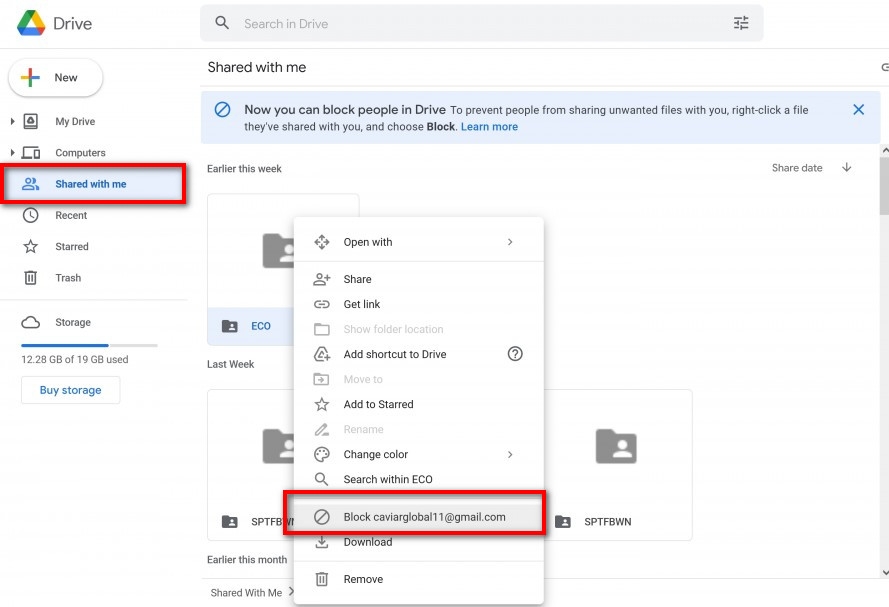The width and height of the screenshot is (889, 607).
Task: Click the 12.28 GB of 19 GB used text
Action: point(75,359)
